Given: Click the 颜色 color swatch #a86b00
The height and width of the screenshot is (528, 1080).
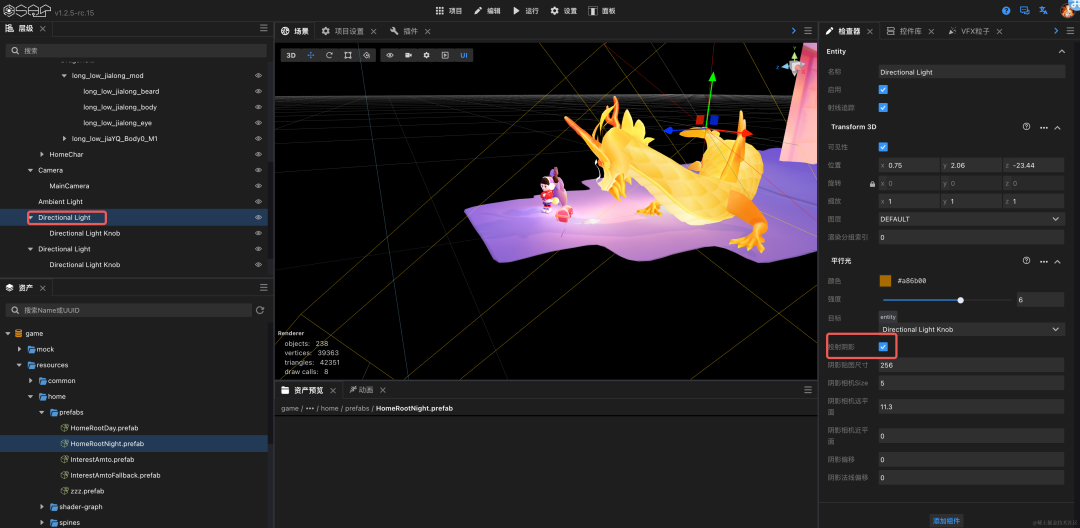Looking at the screenshot, I should point(885,281).
